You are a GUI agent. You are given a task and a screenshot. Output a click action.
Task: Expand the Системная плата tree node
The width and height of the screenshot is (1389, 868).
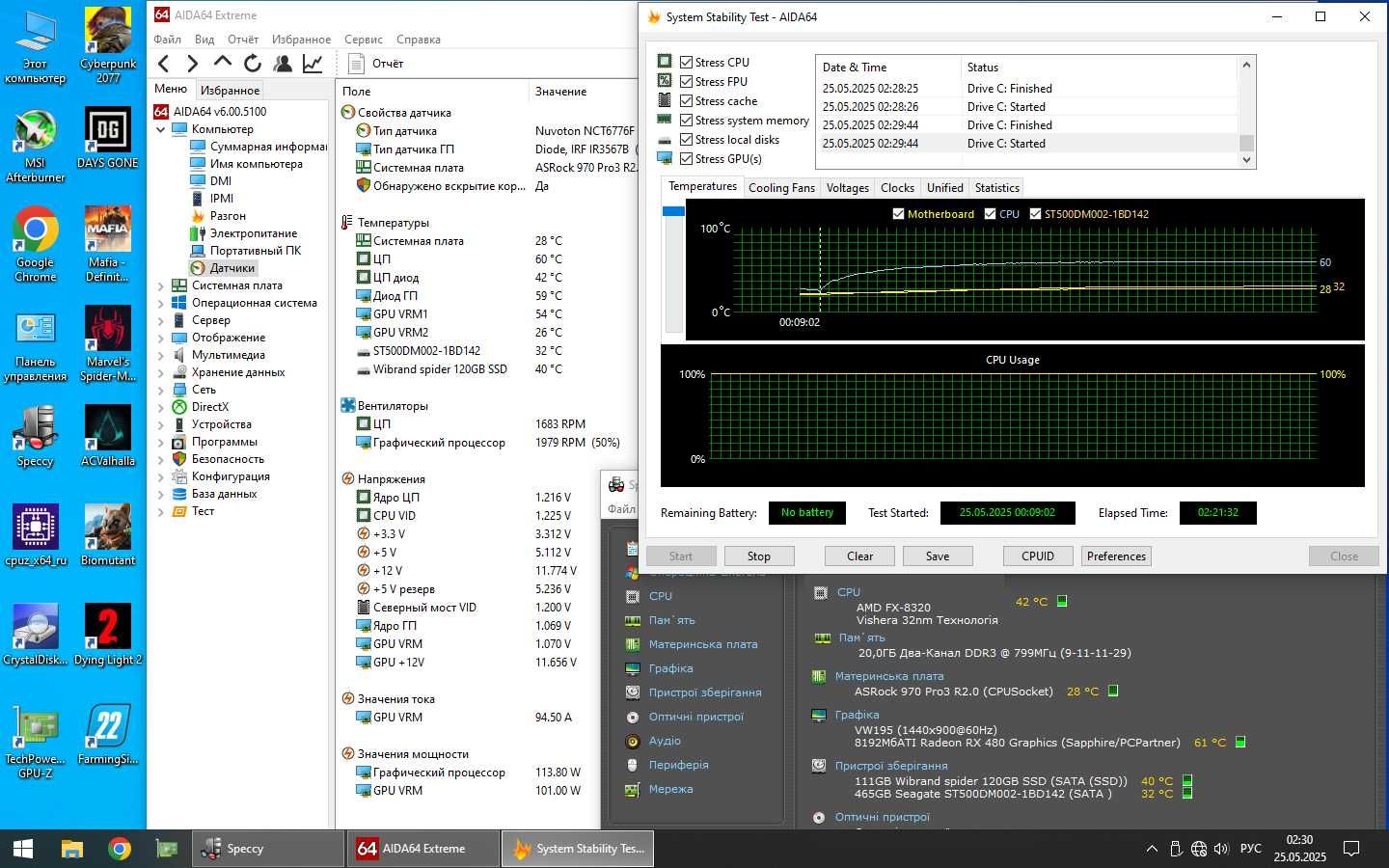[161, 285]
